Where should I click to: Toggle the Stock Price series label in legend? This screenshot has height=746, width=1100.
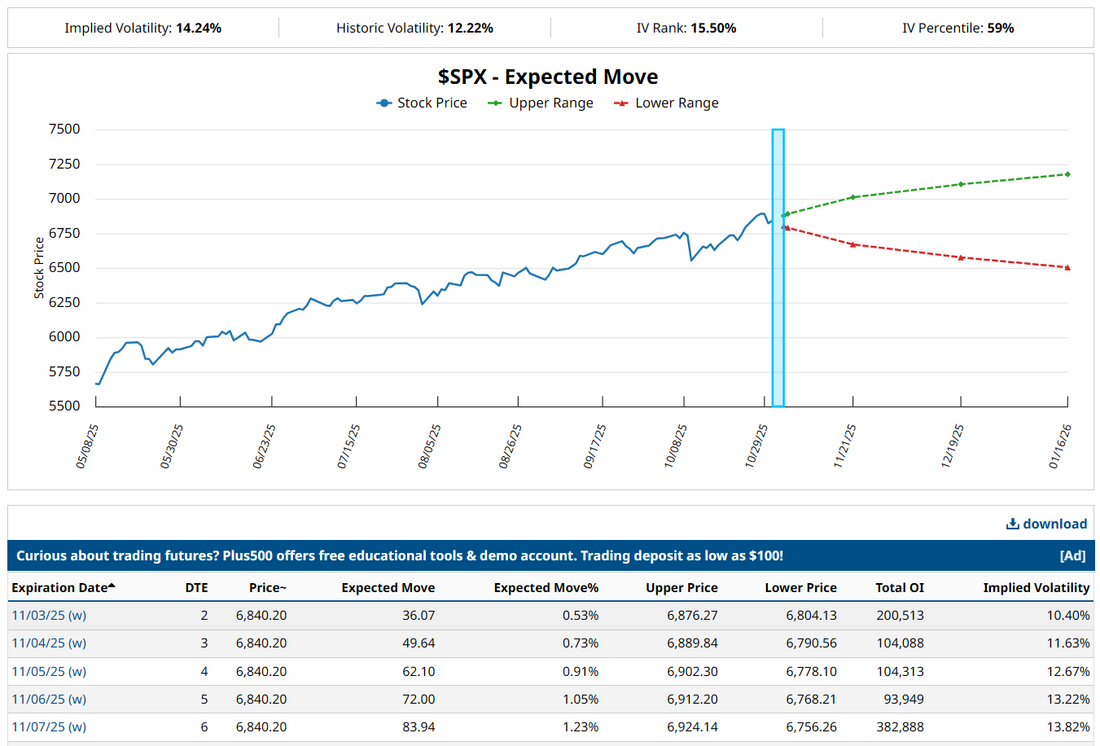tap(432, 103)
